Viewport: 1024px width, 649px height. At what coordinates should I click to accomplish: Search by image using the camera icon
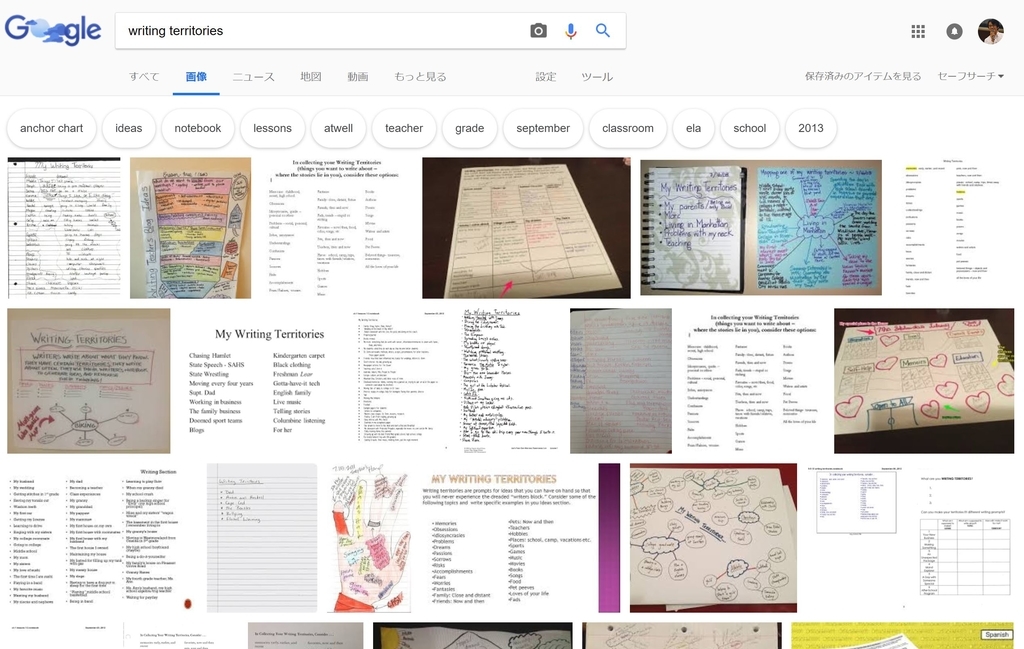pyautogui.click(x=538, y=31)
